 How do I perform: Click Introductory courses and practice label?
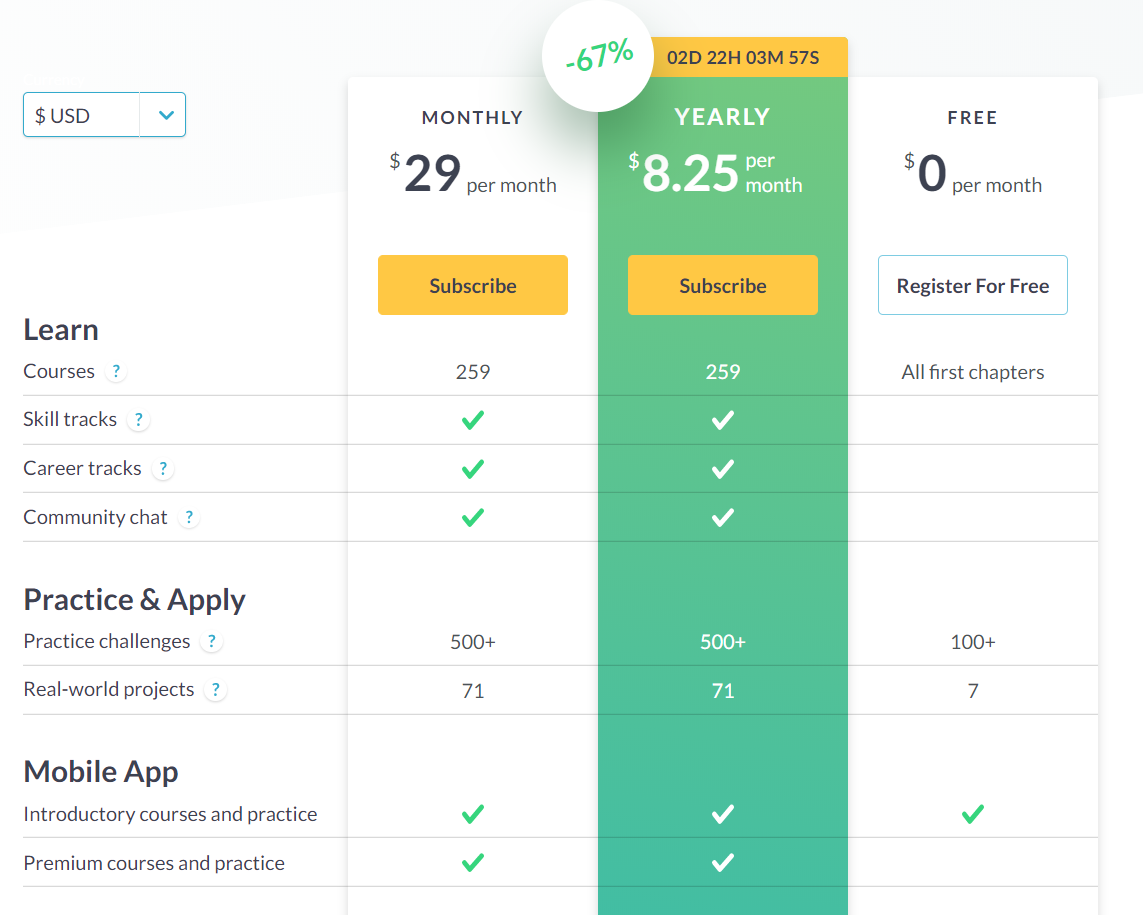click(x=170, y=814)
